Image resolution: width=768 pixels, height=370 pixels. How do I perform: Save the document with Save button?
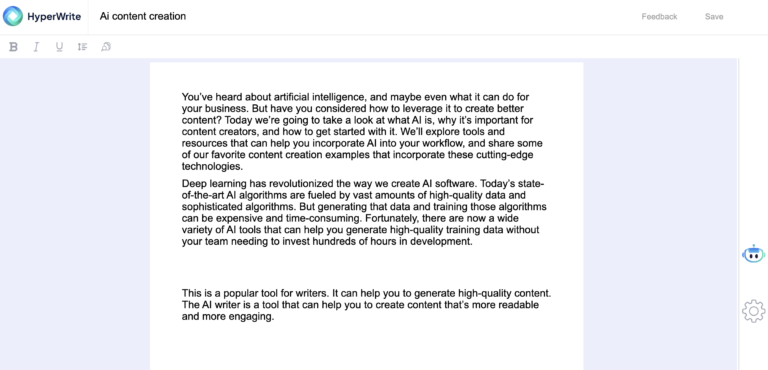tap(714, 17)
